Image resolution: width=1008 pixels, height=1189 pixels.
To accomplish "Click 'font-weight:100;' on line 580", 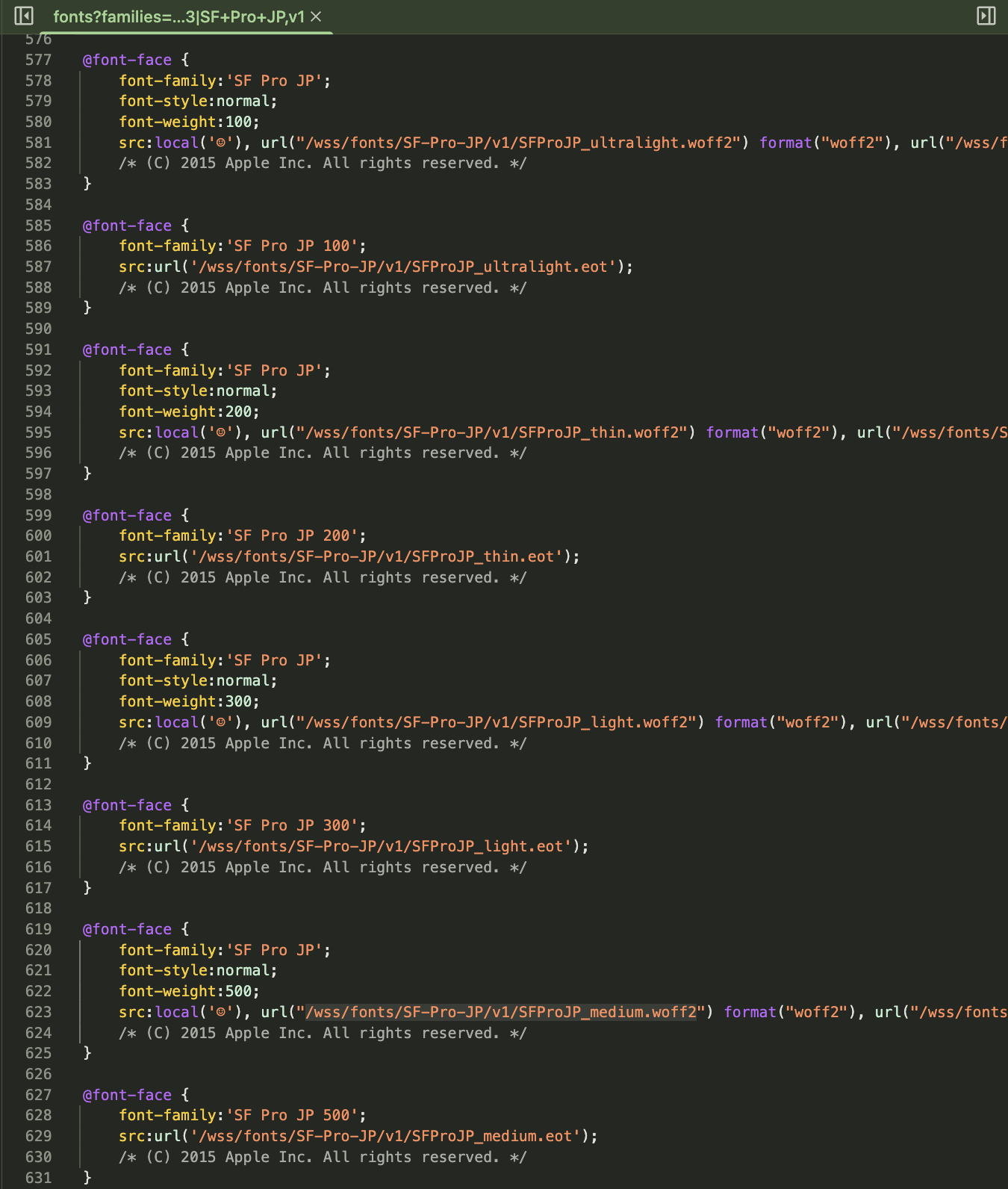I will [189, 122].
